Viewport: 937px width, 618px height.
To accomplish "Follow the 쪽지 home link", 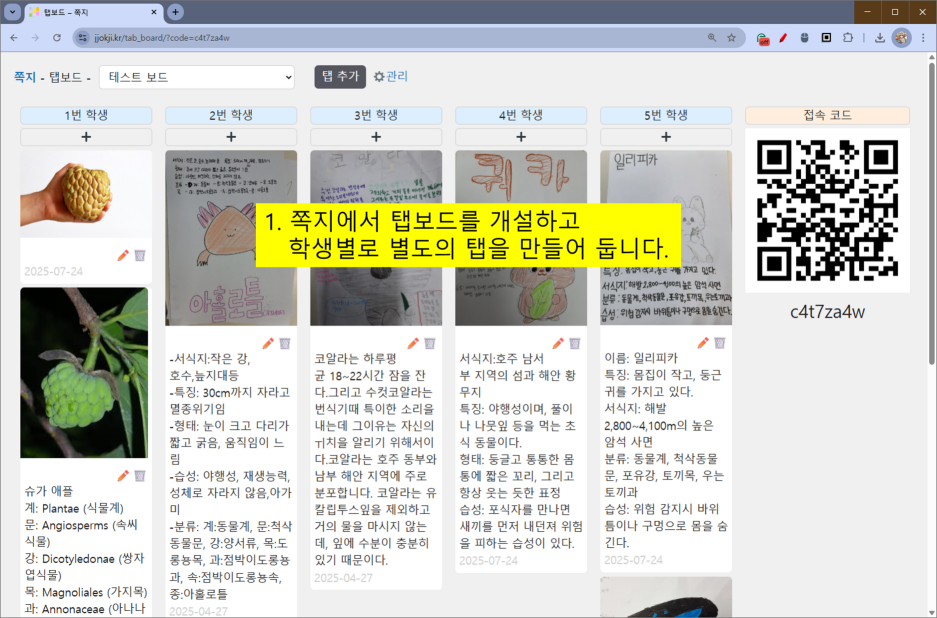I will pos(25,77).
